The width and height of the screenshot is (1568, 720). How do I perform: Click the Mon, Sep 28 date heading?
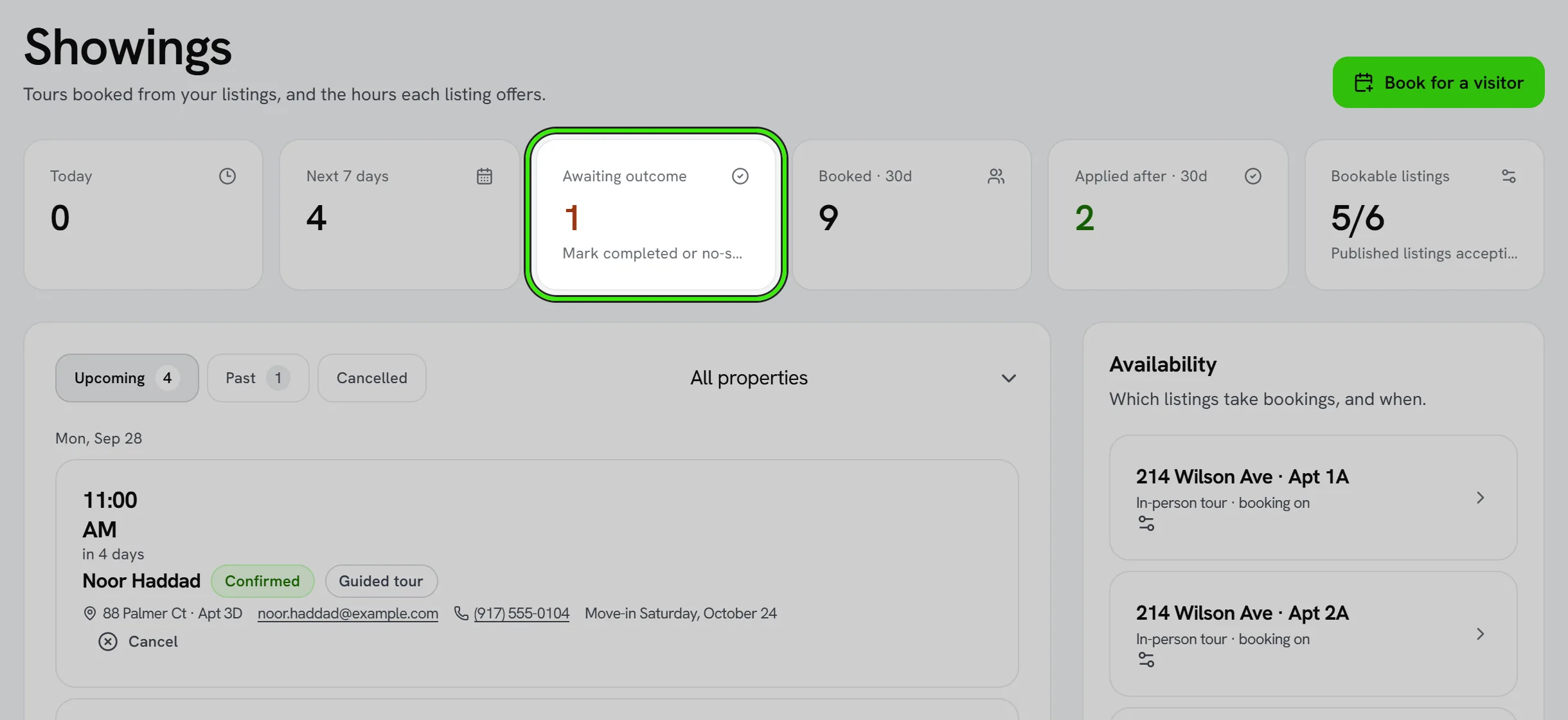pos(98,438)
